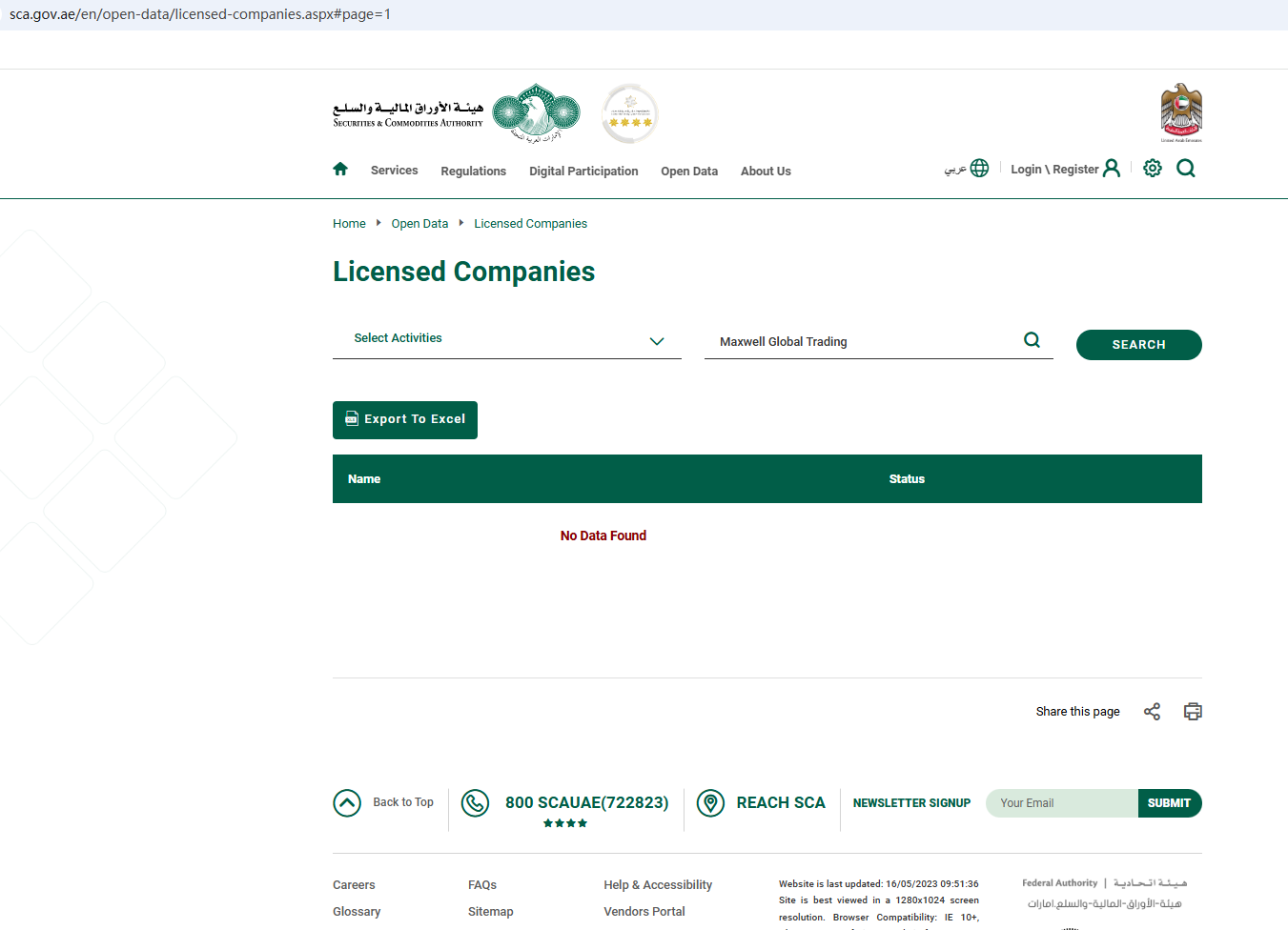Screen dimensions: 1288x930
Task: Click the phone call icon
Action: coord(475,803)
